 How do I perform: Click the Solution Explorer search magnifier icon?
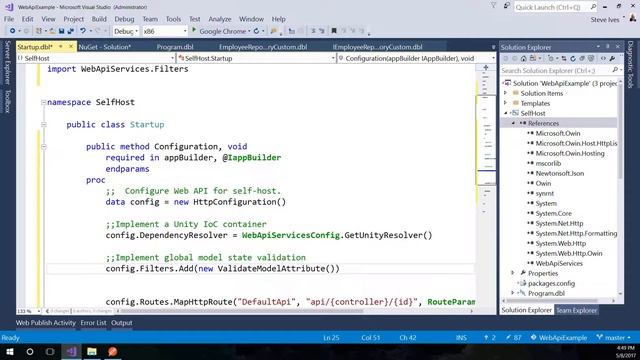(615, 71)
